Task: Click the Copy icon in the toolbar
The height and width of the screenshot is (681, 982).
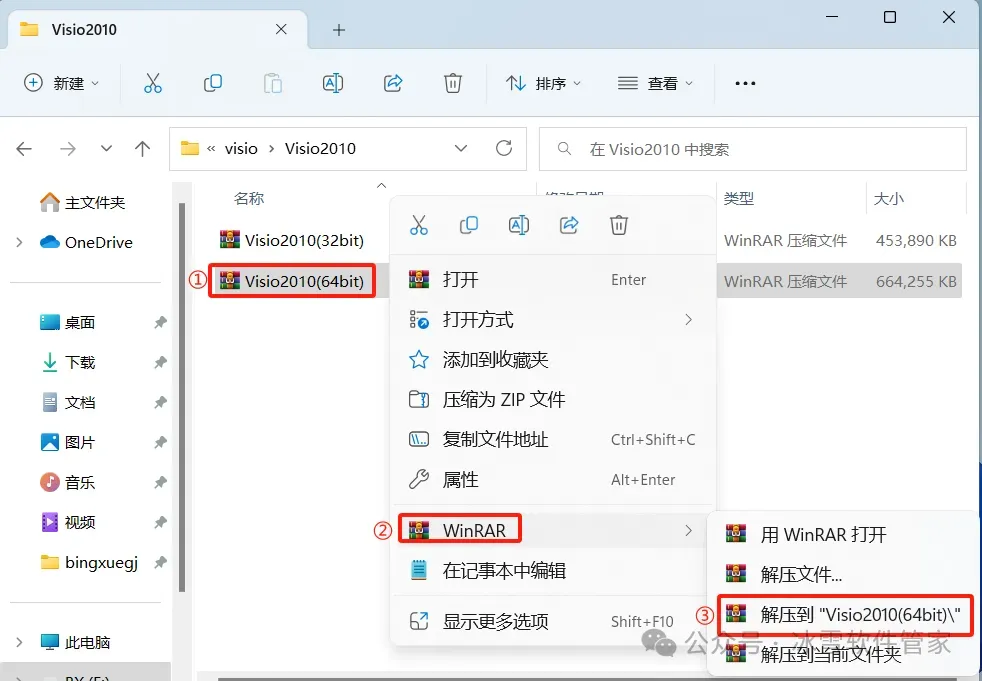Action: point(212,83)
